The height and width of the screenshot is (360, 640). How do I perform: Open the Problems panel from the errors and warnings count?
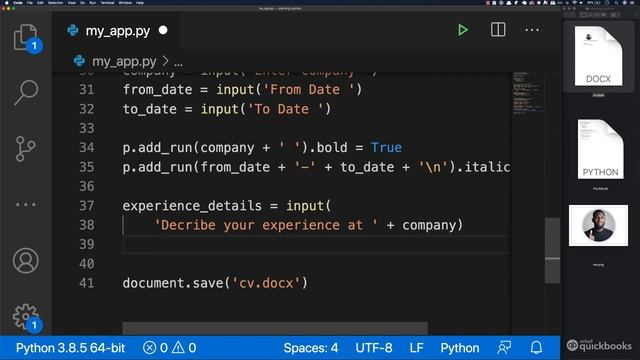click(169, 348)
